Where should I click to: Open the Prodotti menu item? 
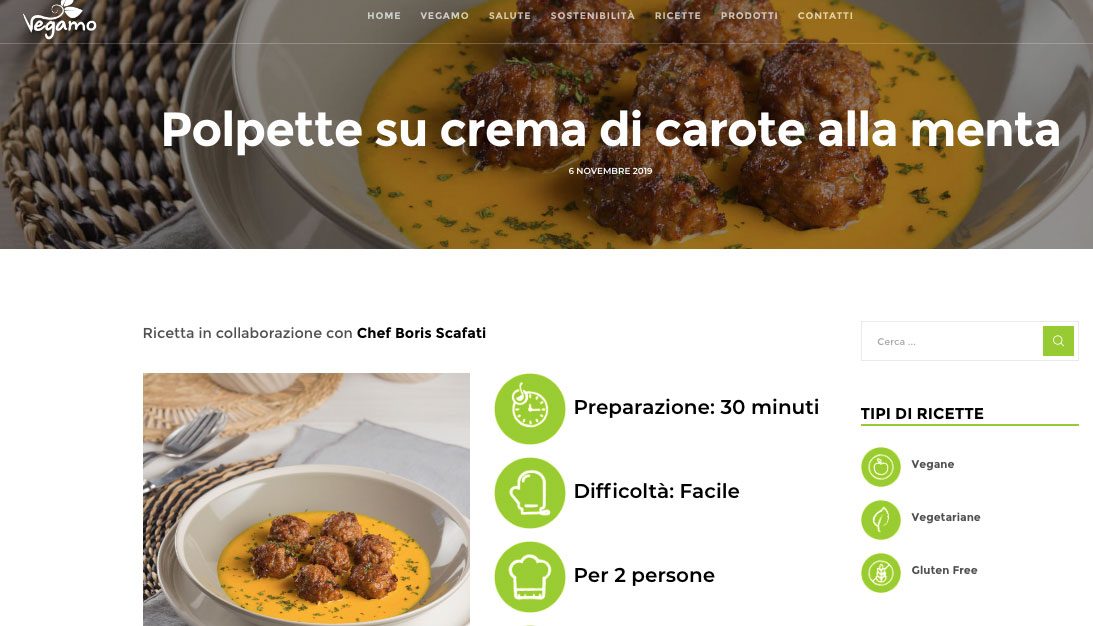749,15
